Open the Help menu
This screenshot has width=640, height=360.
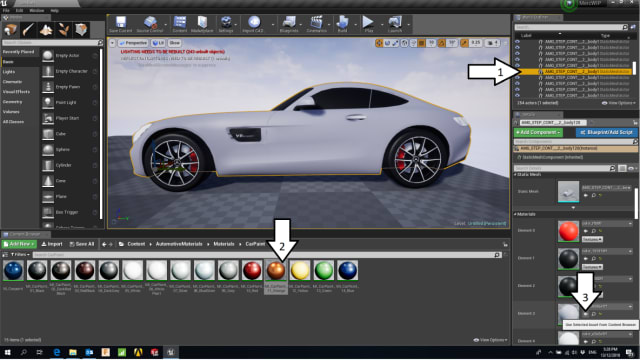tap(55, 11)
